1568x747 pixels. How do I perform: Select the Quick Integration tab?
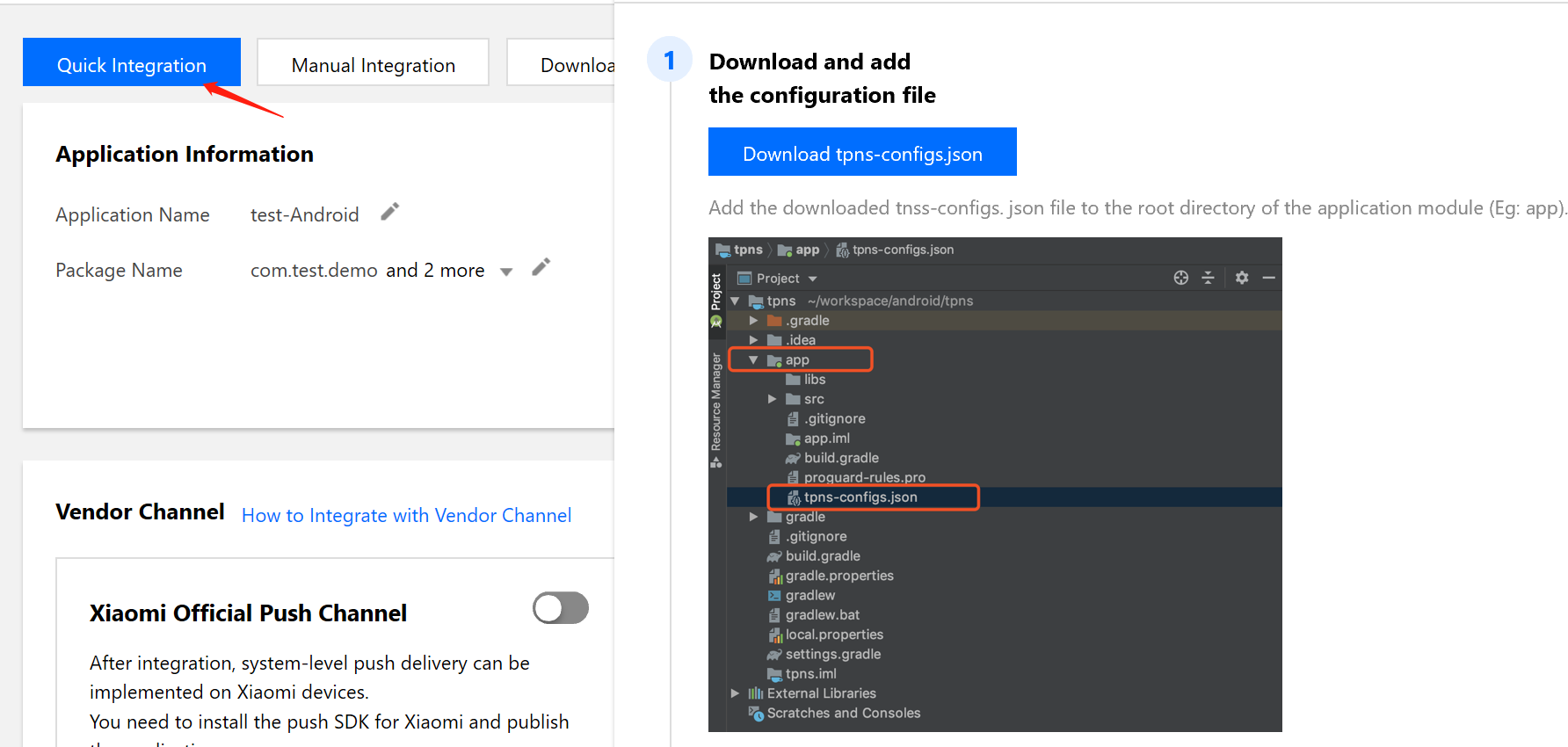[x=132, y=65]
